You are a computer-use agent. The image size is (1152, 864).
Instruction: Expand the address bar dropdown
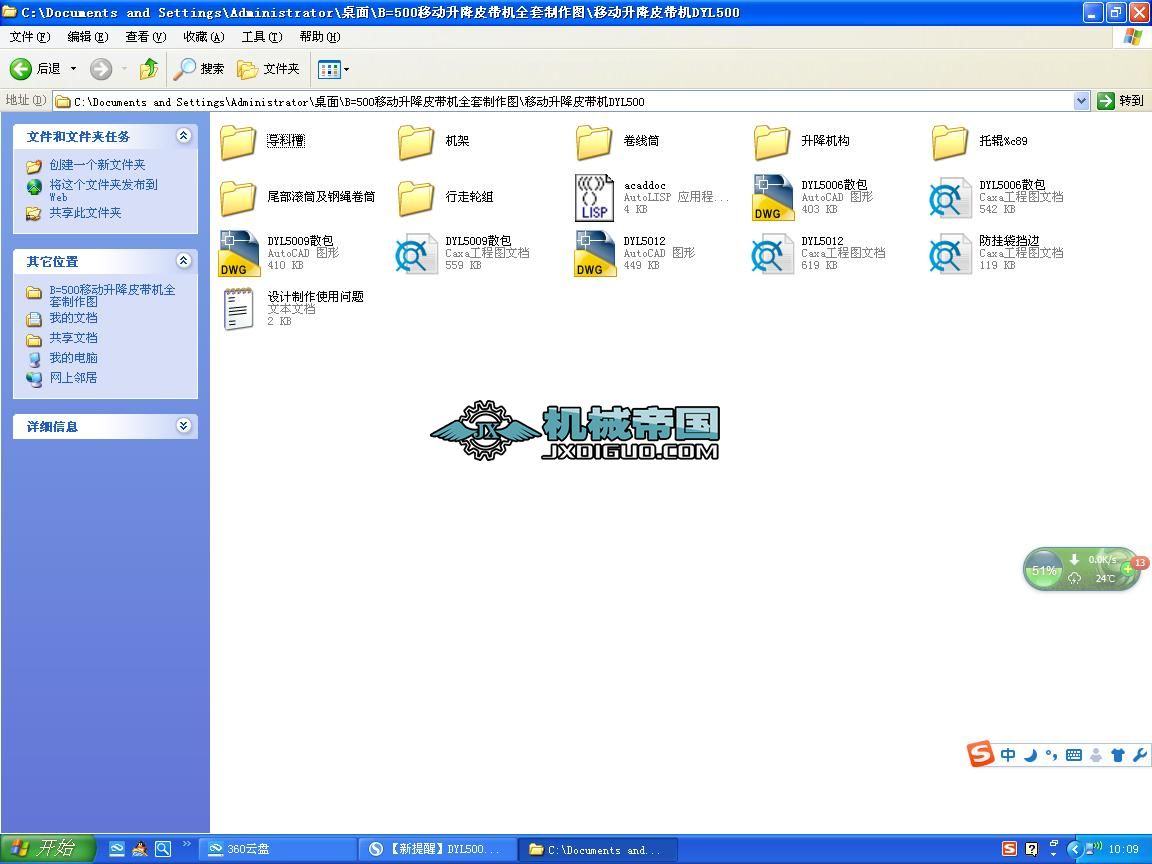(1081, 101)
